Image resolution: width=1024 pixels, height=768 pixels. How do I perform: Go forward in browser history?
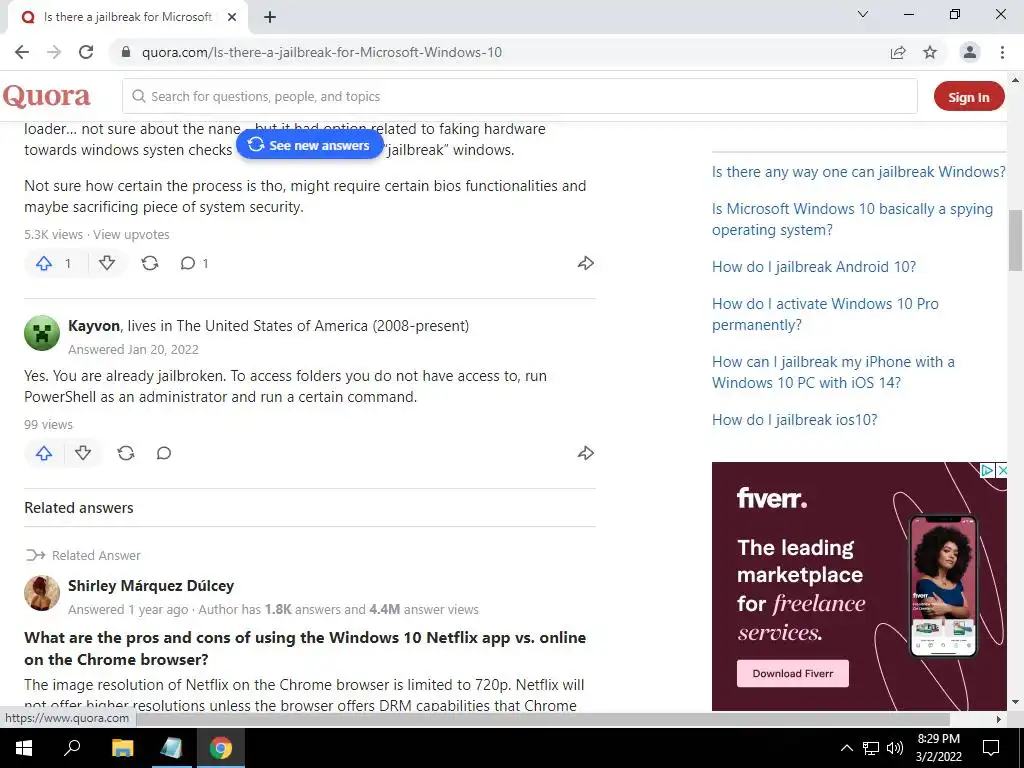pos(54,52)
